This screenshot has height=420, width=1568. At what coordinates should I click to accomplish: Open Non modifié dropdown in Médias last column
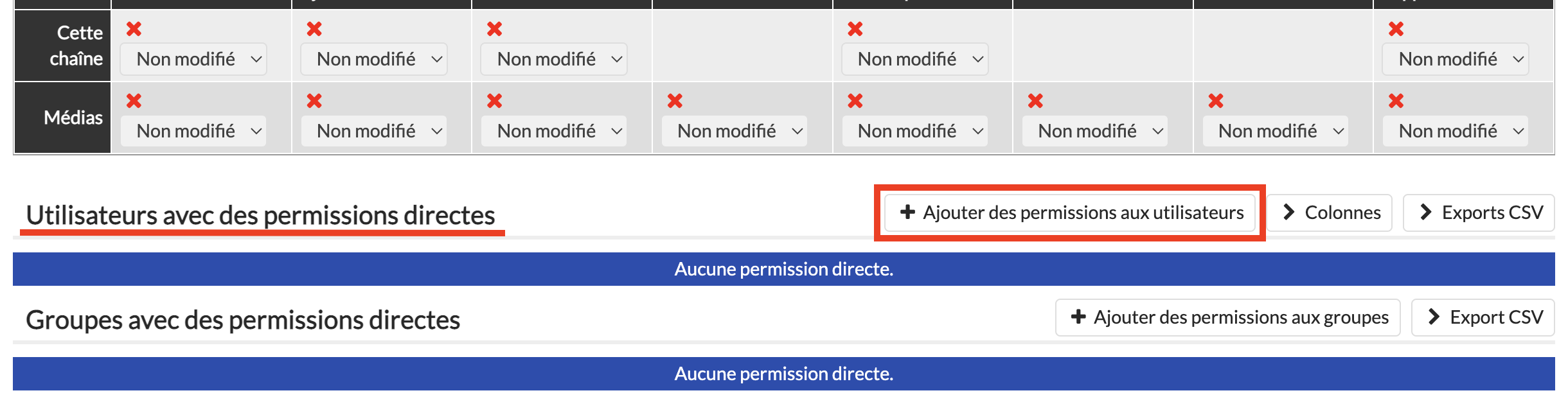click(x=1455, y=131)
